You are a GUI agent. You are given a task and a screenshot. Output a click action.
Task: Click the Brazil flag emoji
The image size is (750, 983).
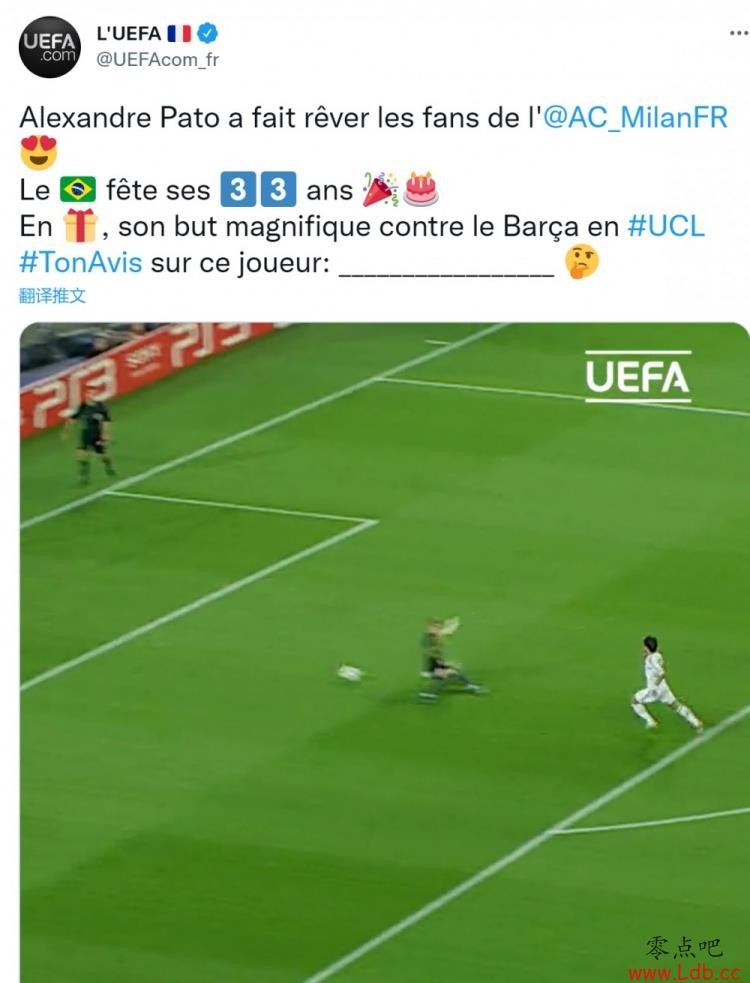click(x=78, y=189)
